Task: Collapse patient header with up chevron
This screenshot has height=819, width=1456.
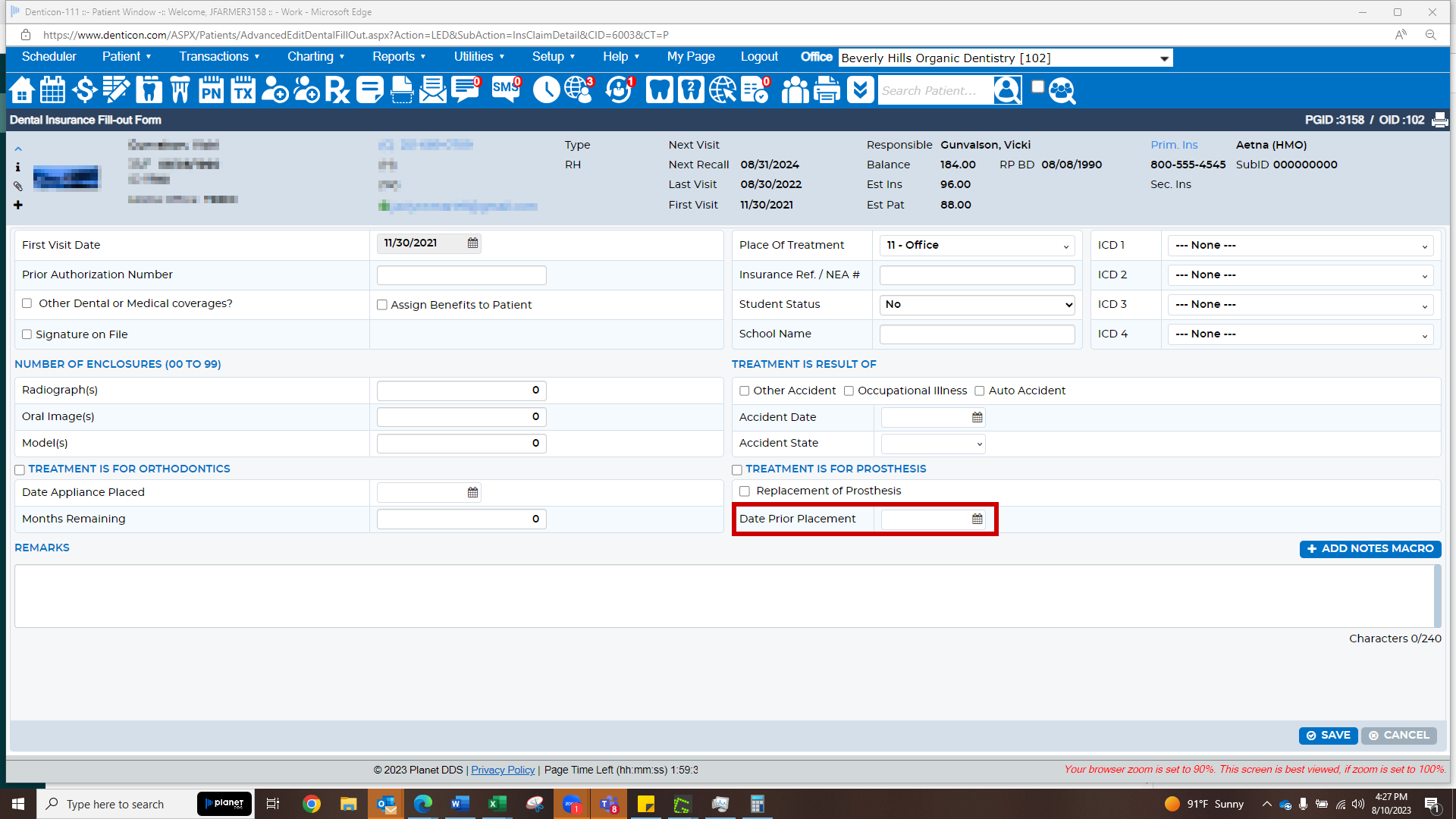Action: [x=18, y=149]
